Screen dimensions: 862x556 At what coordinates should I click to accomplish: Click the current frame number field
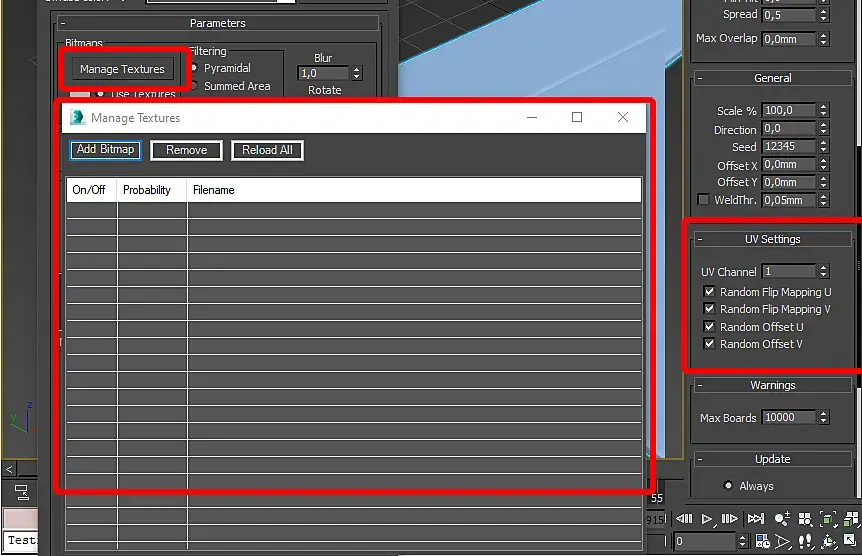coord(705,541)
